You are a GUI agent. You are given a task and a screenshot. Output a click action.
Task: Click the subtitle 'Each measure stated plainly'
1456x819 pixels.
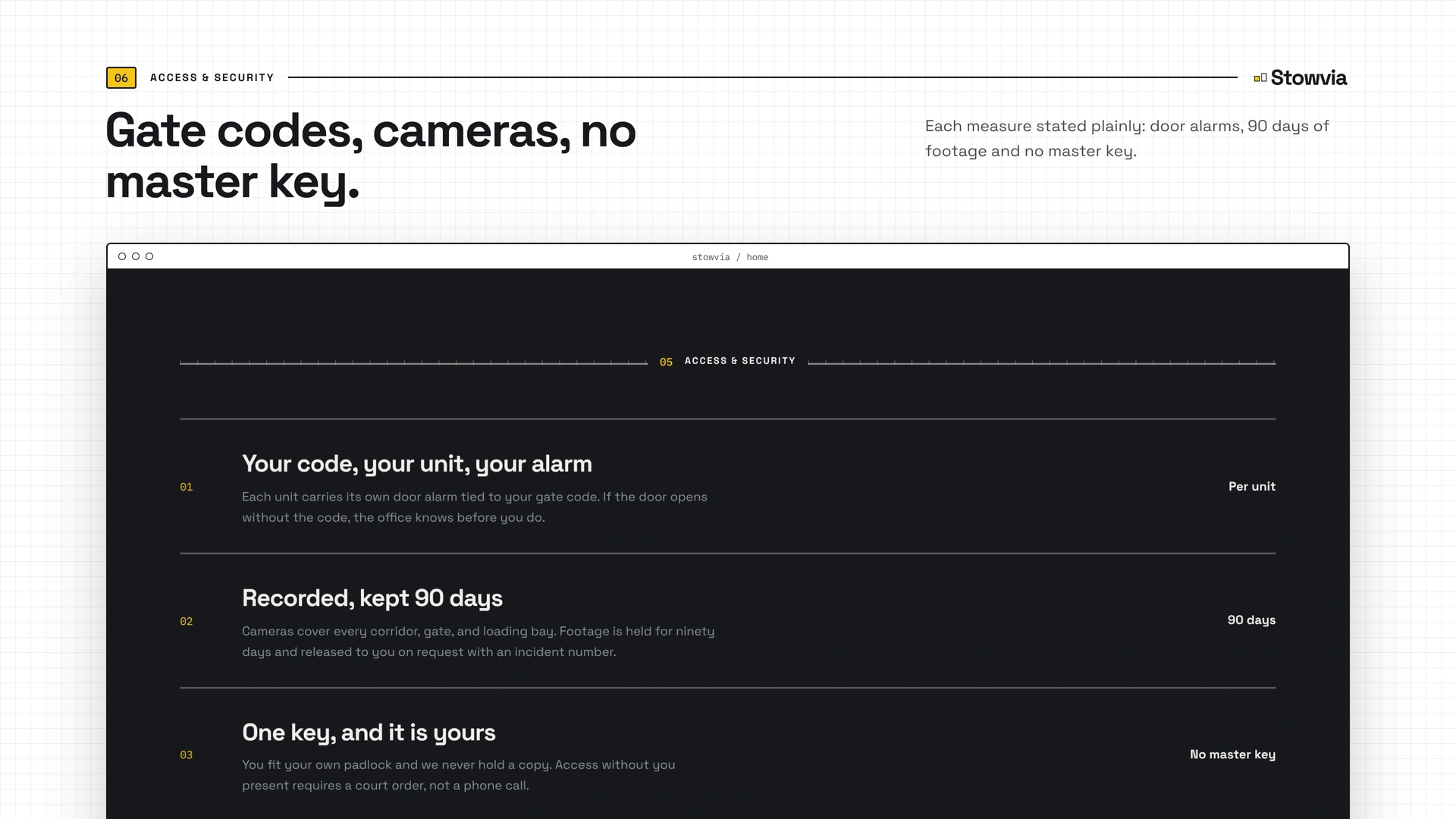click(1127, 138)
